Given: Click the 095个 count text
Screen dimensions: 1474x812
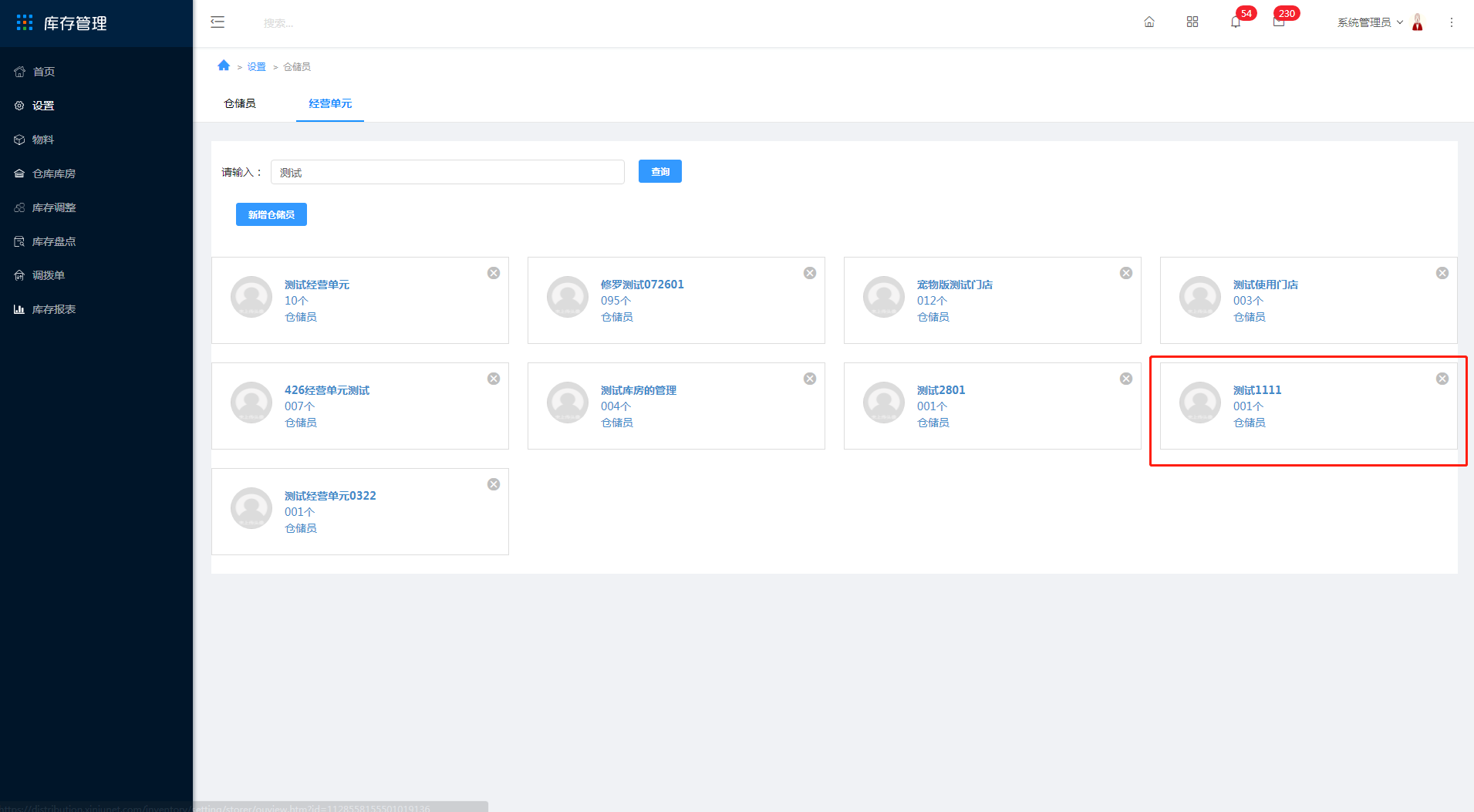Looking at the screenshot, I should point(616,301).
